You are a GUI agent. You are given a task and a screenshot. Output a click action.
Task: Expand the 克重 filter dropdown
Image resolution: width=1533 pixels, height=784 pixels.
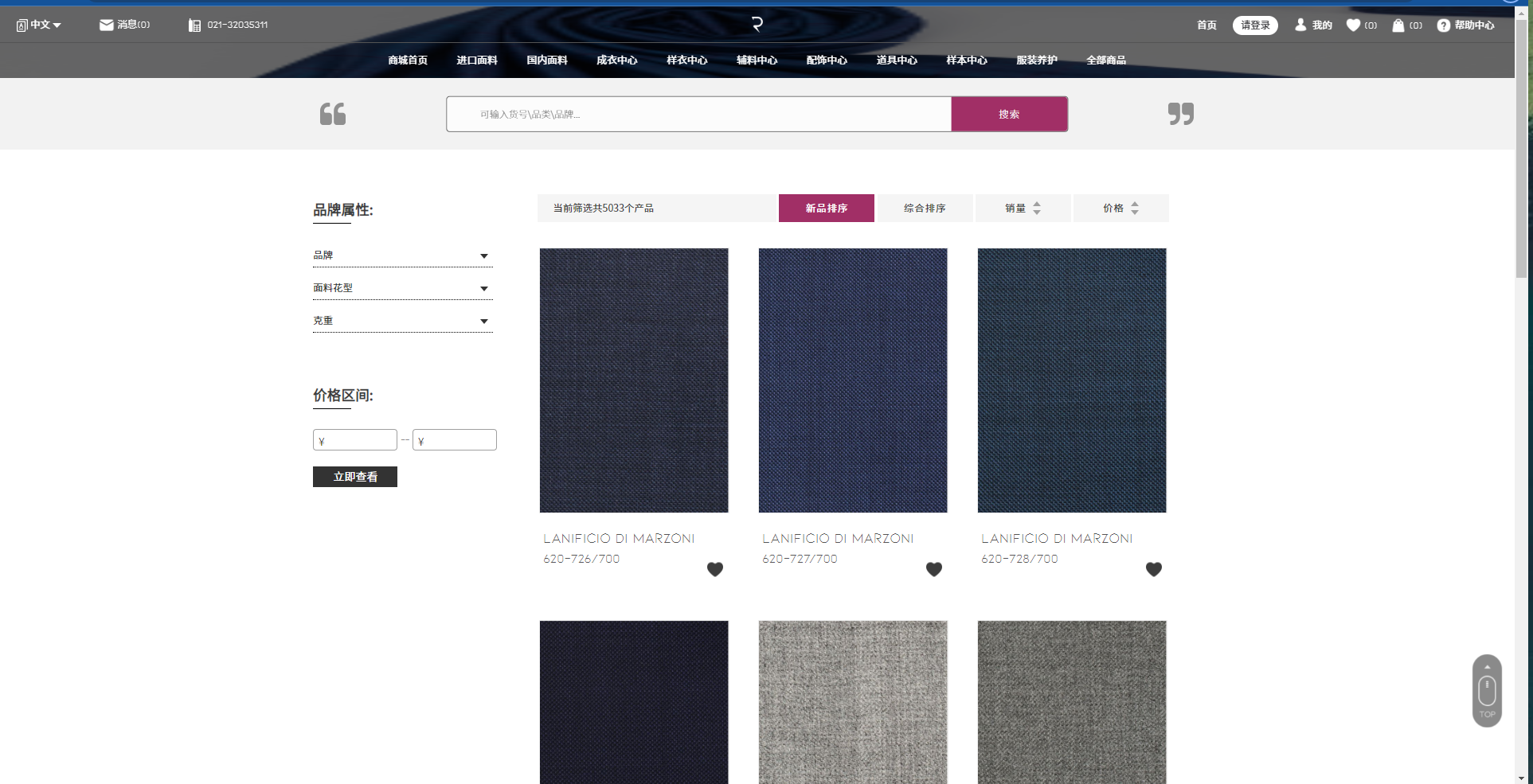pyautogui.click(x=403, y=321)
